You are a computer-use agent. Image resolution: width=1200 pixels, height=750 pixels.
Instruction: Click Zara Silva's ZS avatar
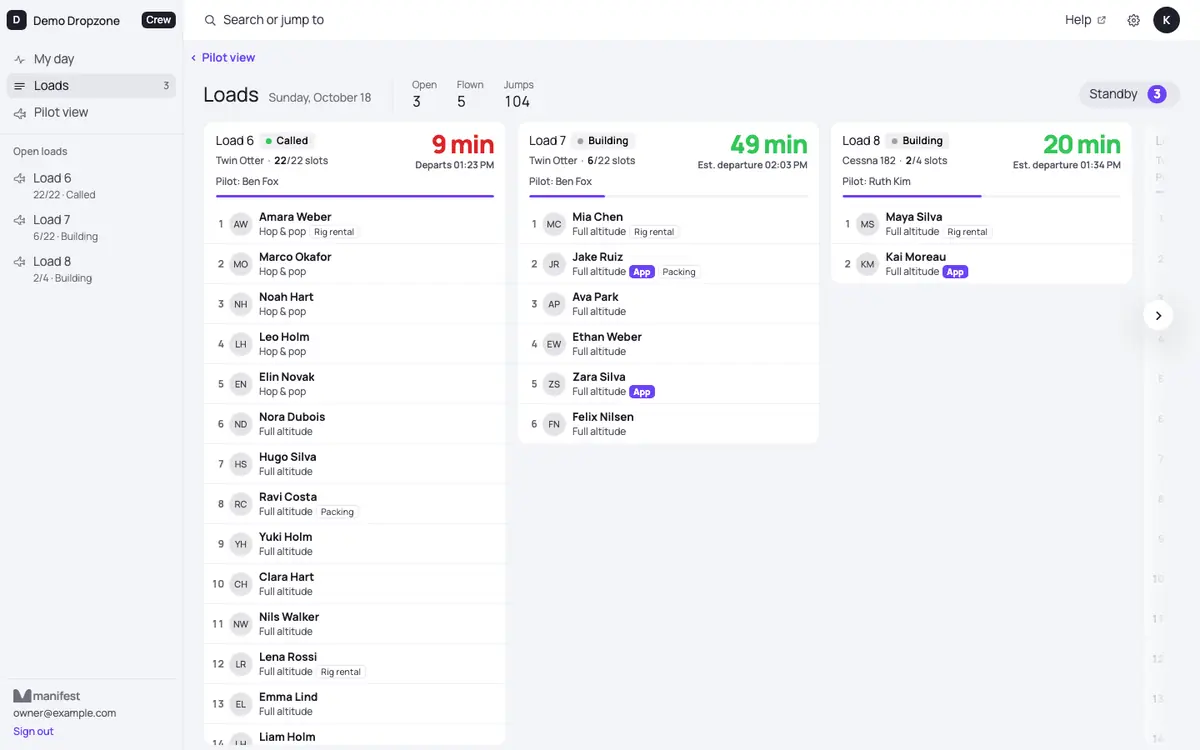coord(554,384)
